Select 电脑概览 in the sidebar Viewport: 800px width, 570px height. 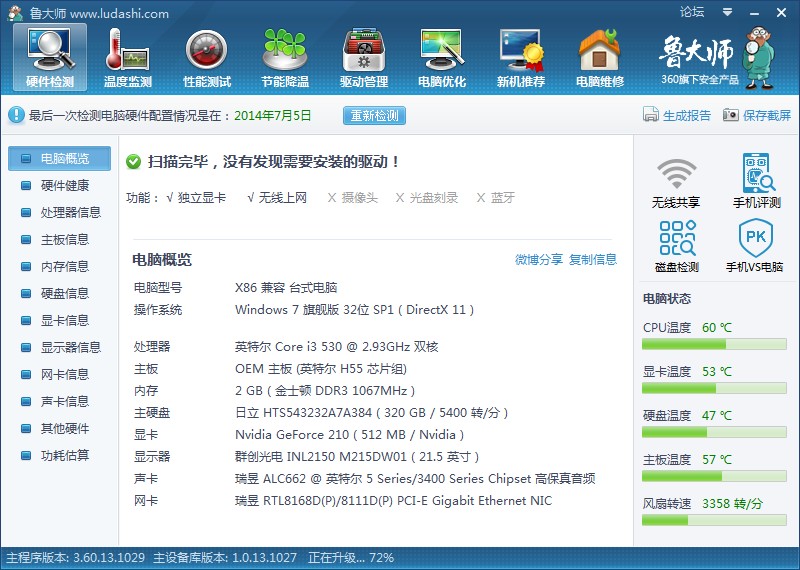(59, 159)
